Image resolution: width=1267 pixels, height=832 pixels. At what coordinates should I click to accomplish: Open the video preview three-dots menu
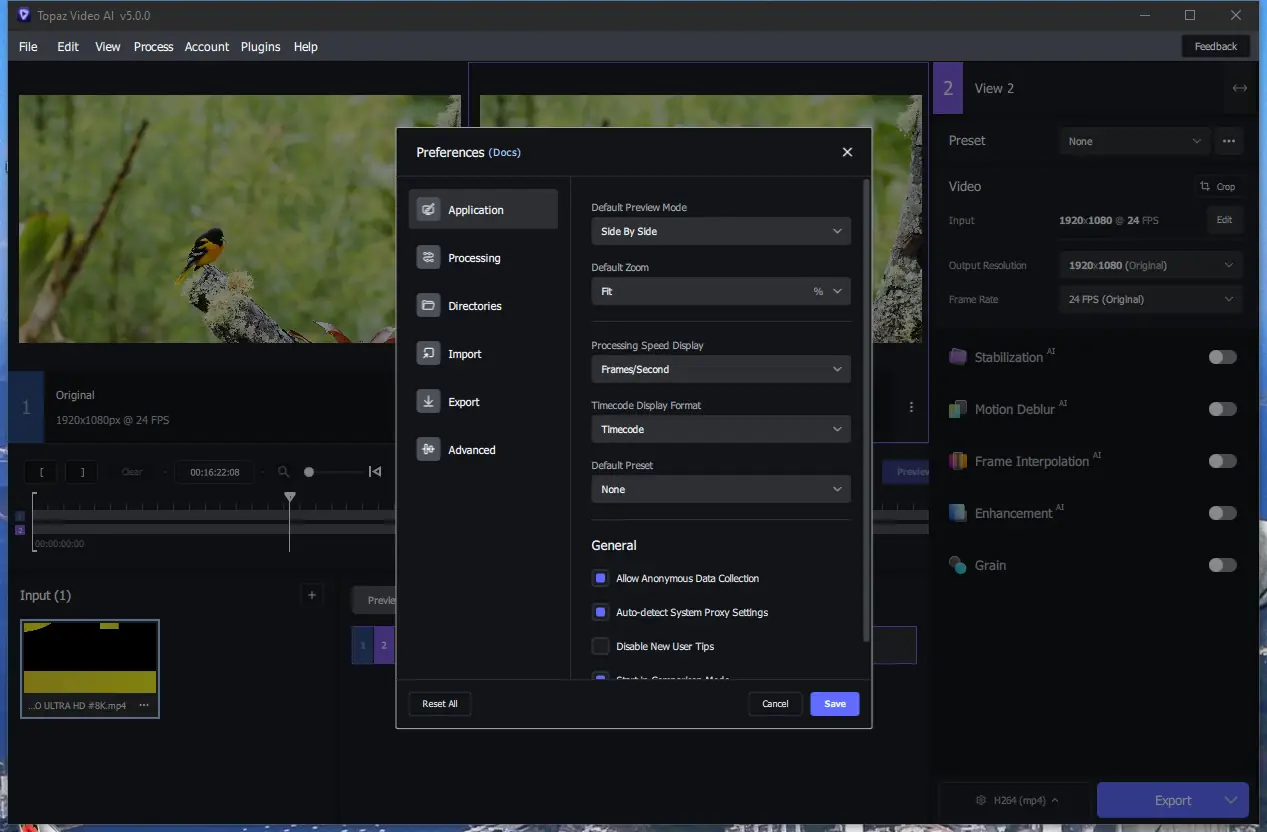tap(911, 407)
